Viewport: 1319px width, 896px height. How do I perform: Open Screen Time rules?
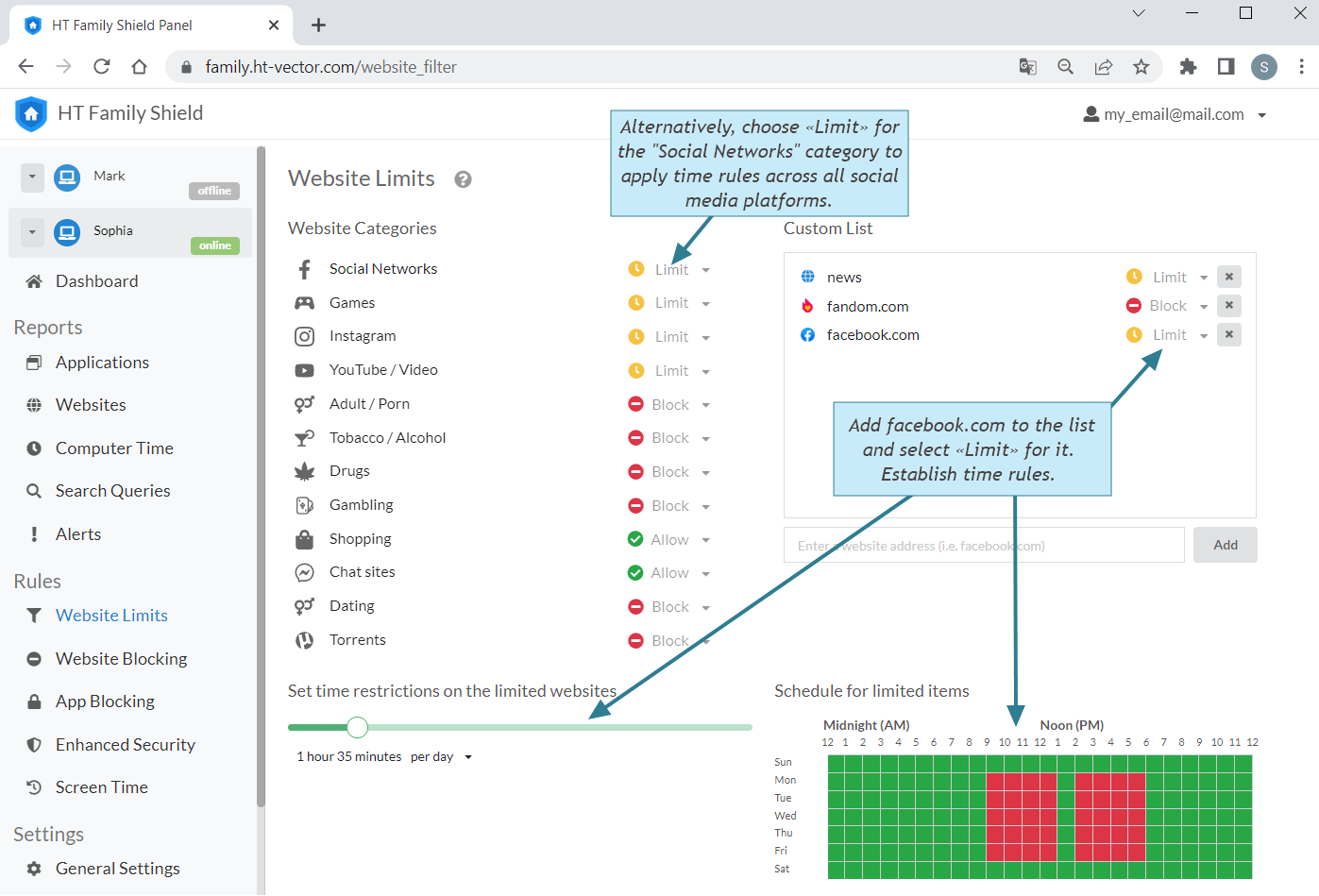(101, 787)
